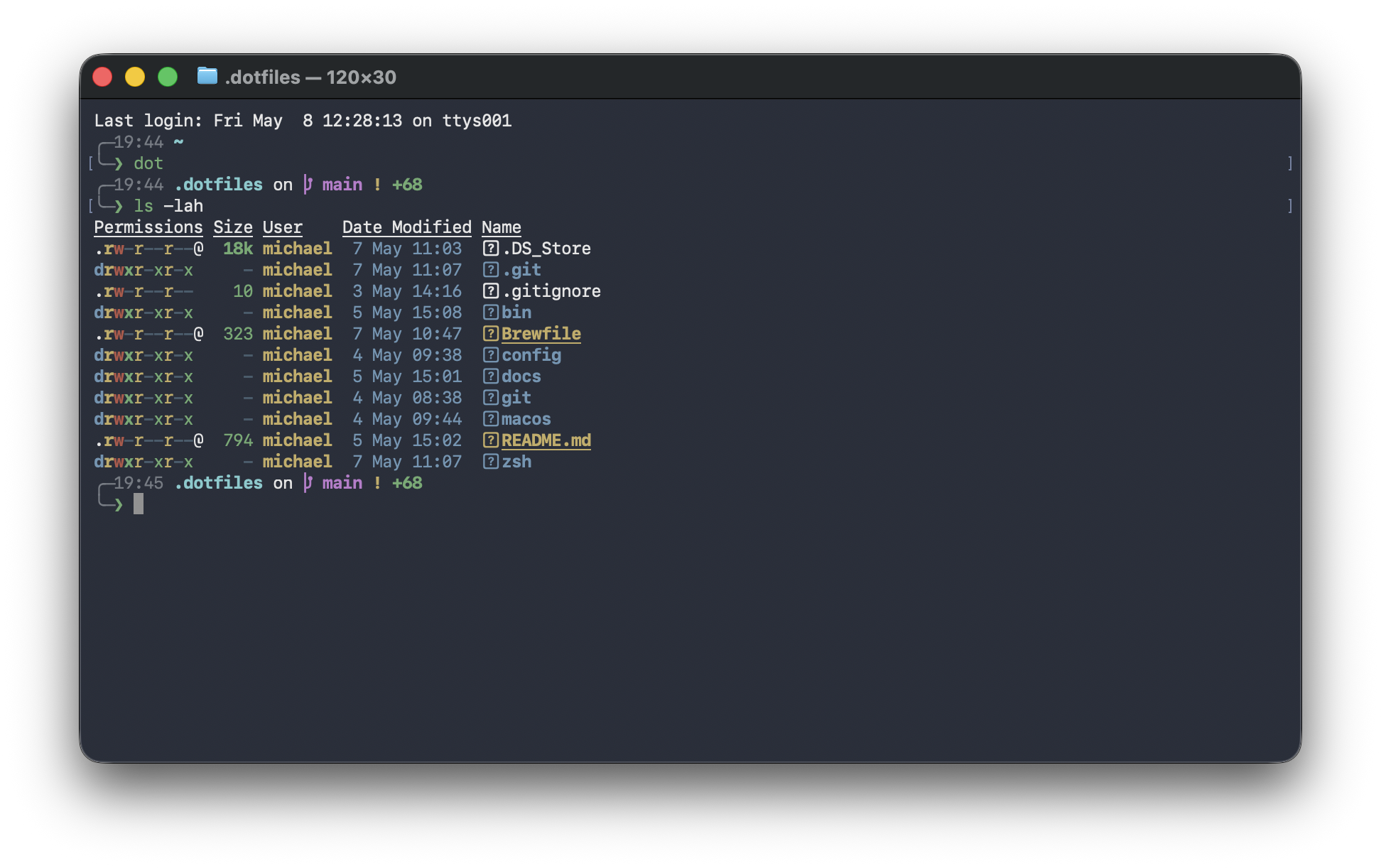Screen dimensions: 1381x868
Task: Click the git directory name (without dot)
Action: pos(516,398)
